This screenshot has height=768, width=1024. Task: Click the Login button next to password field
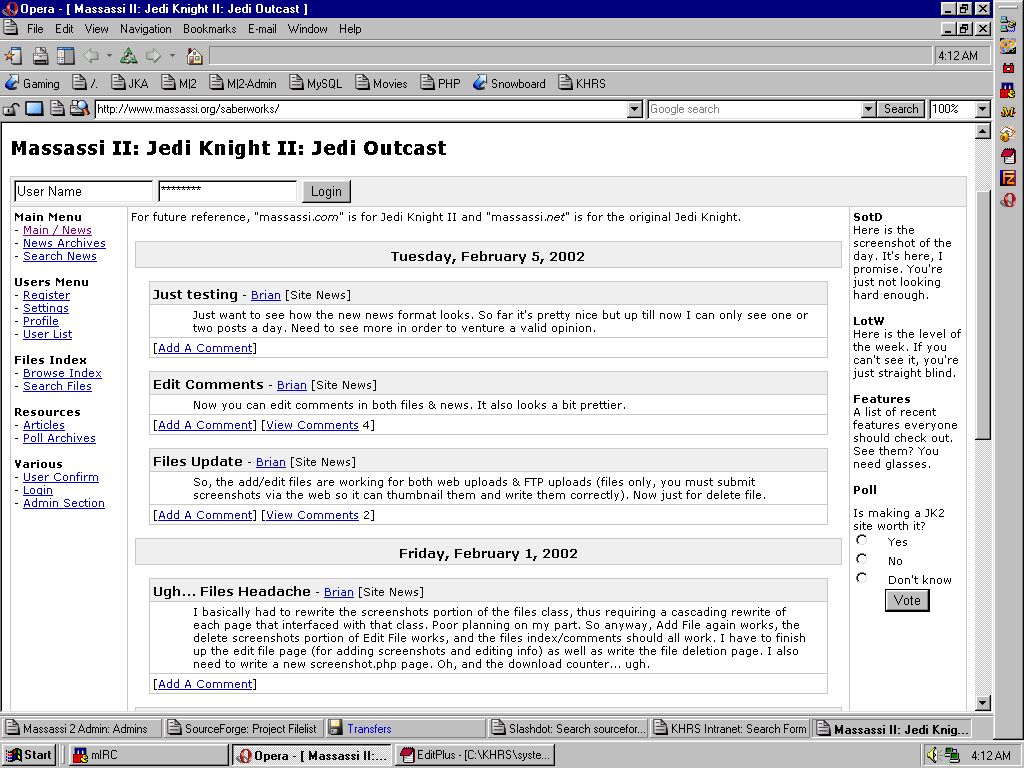[326, 191]
